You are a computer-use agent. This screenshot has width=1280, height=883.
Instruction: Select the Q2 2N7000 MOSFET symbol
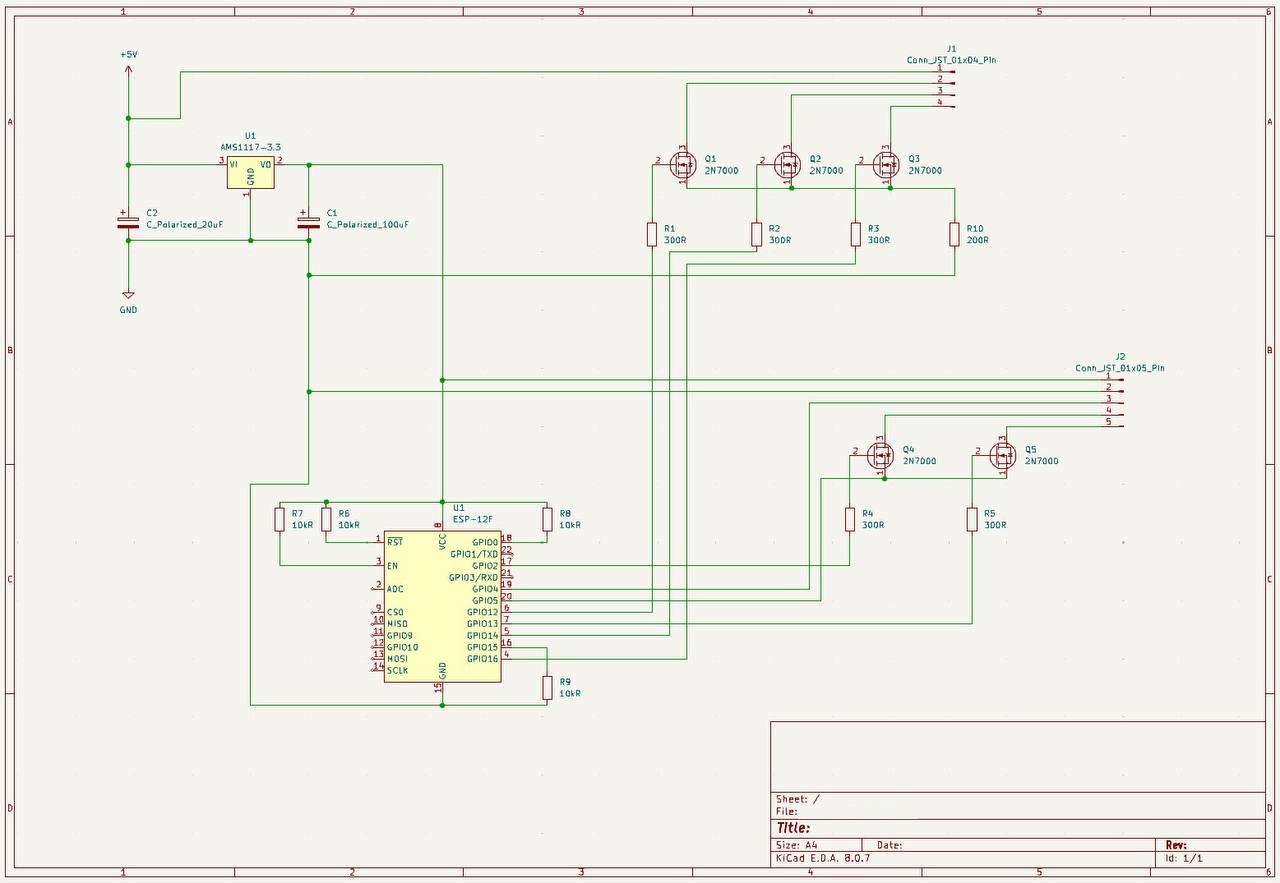pyautogui.click(x=787, y=164)
